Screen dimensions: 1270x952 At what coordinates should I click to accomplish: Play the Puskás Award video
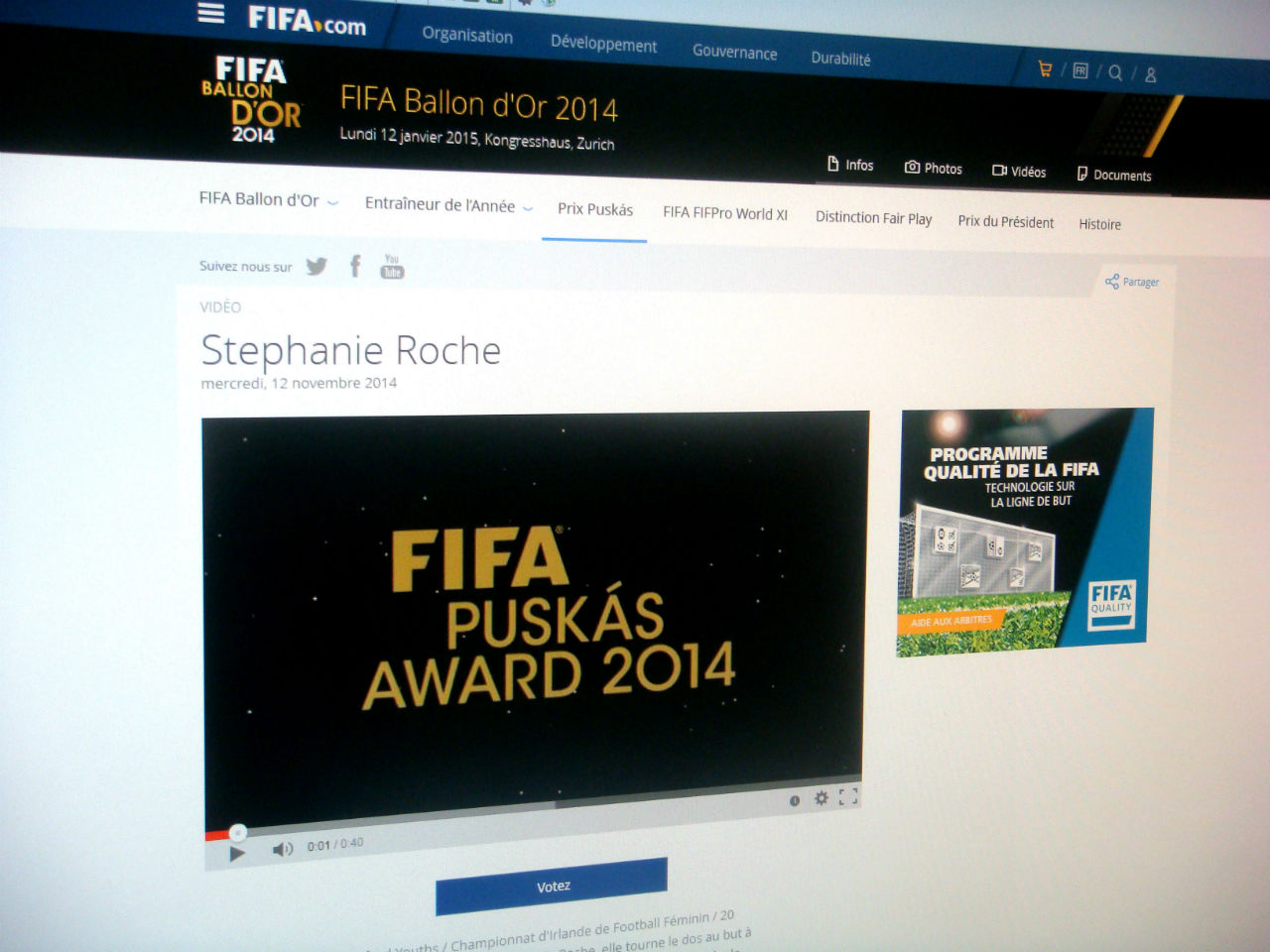click(236, 853)
